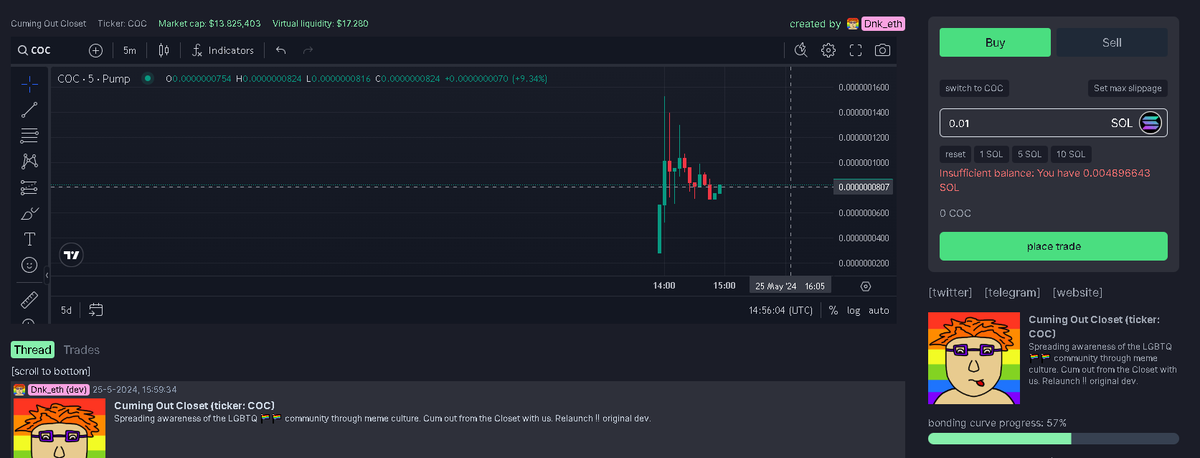Select the Sell tab
The width and height of the screenshot is (1200, 458).
tap(1112, 42)
